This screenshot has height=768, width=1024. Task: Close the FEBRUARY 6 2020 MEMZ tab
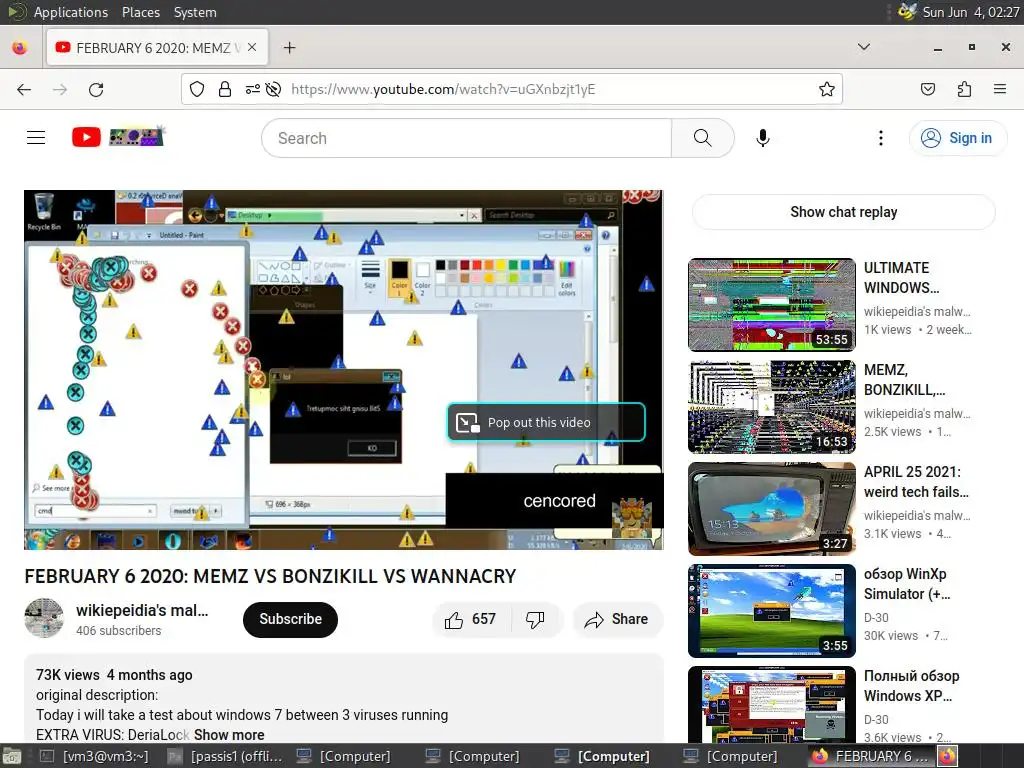(x=252, y=48)
